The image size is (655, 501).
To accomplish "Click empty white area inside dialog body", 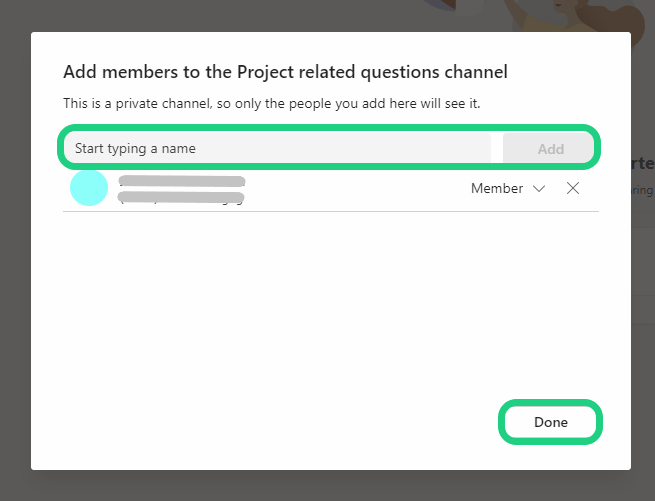I will click(x=330, y=320).
